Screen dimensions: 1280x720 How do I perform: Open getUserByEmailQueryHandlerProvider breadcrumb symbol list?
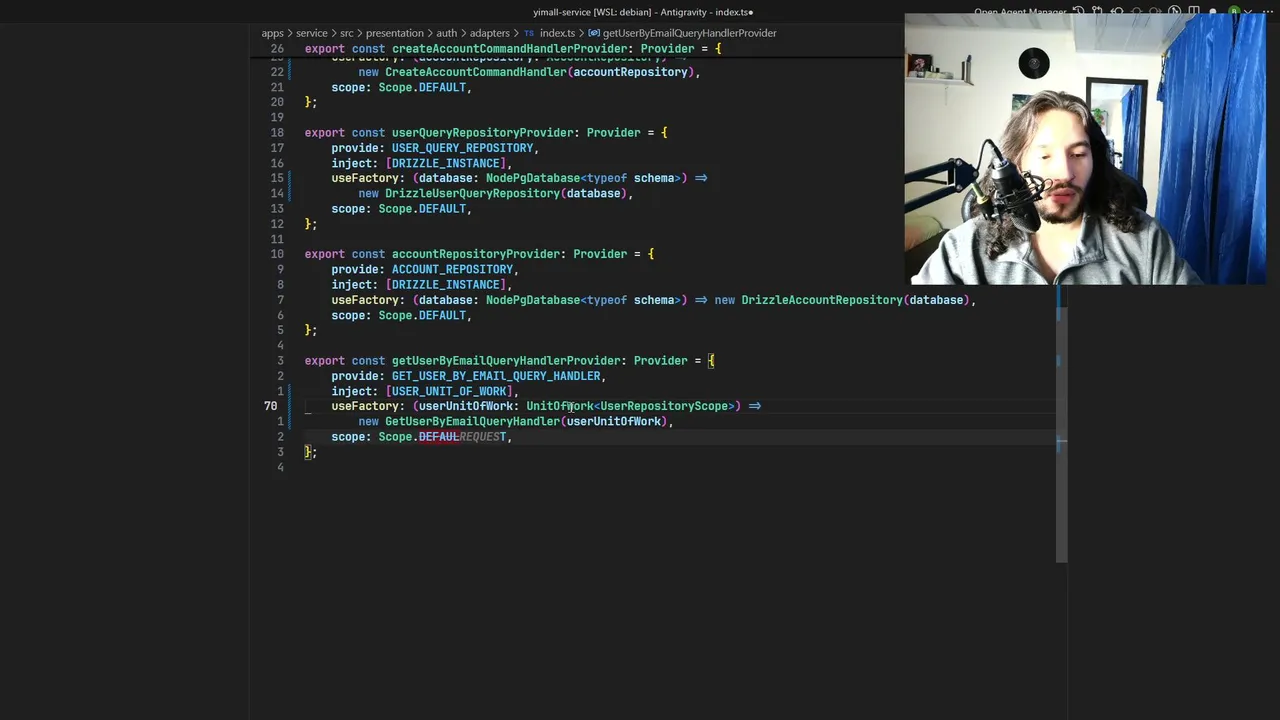pyautogui.click(x=689, y=33)
